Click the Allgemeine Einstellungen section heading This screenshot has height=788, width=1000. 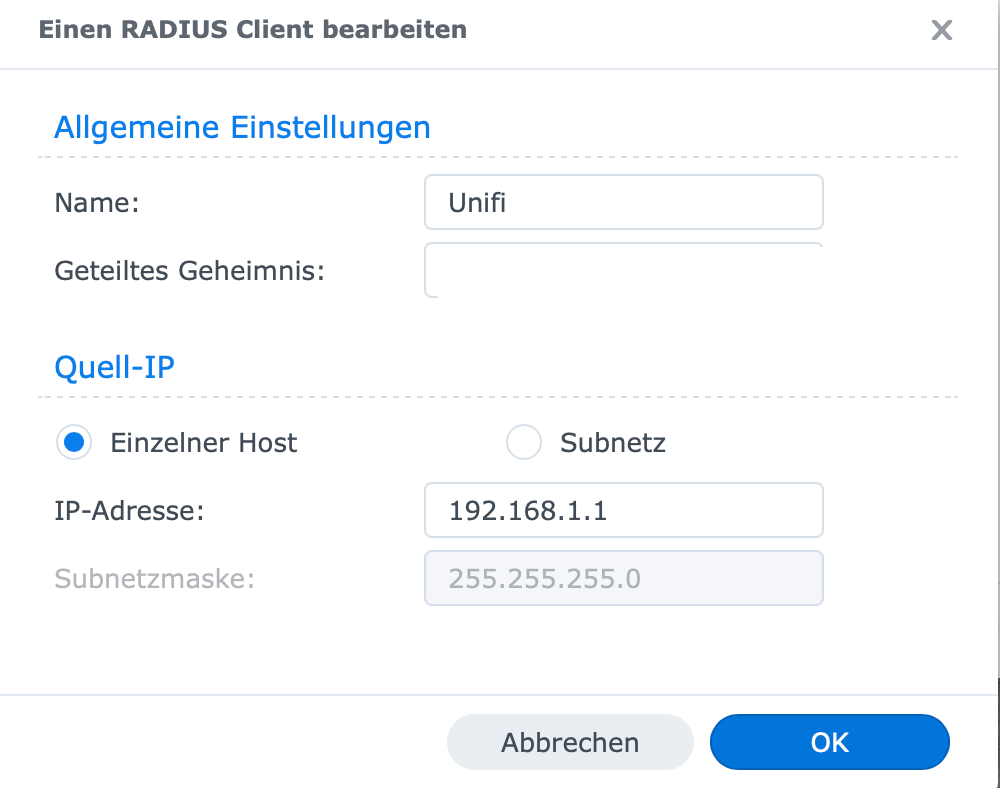pyautogui.click(x=242, y=128)
